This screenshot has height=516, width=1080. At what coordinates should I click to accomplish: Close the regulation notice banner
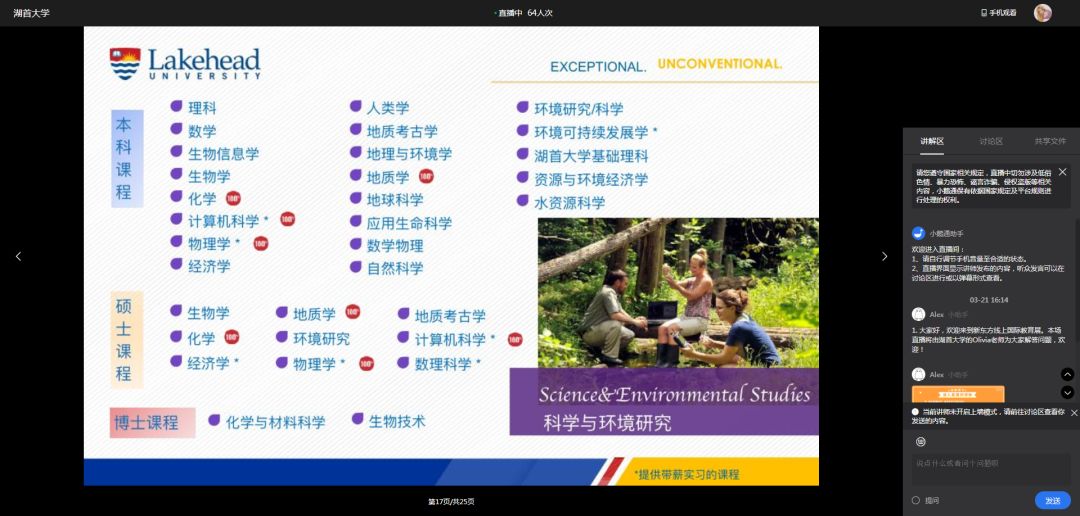(x=1062, y=172)
